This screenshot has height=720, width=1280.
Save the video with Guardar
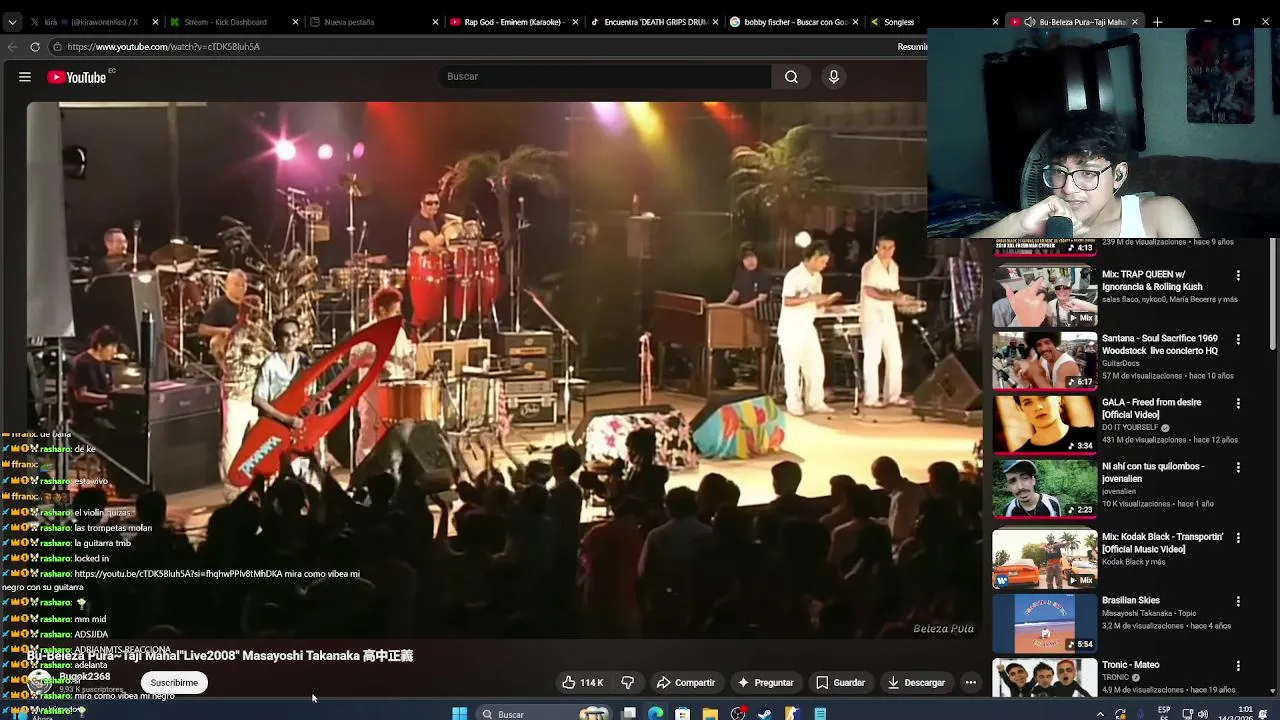[840, 683]
